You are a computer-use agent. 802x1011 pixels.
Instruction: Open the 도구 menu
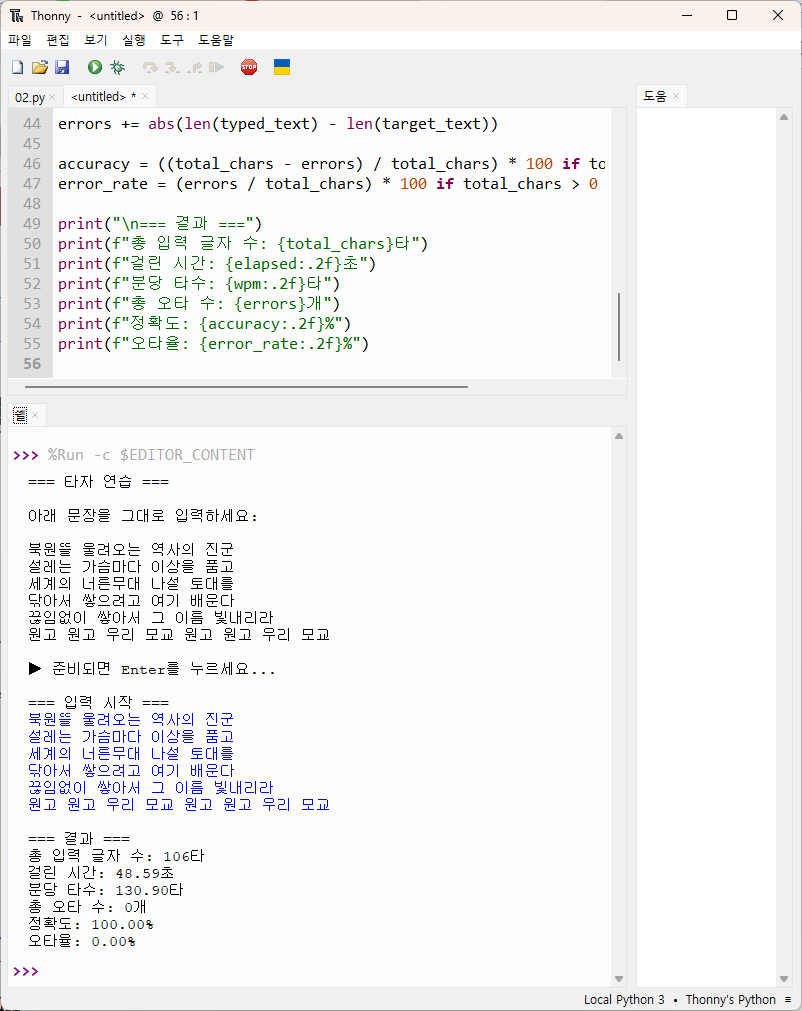[172, 40]
